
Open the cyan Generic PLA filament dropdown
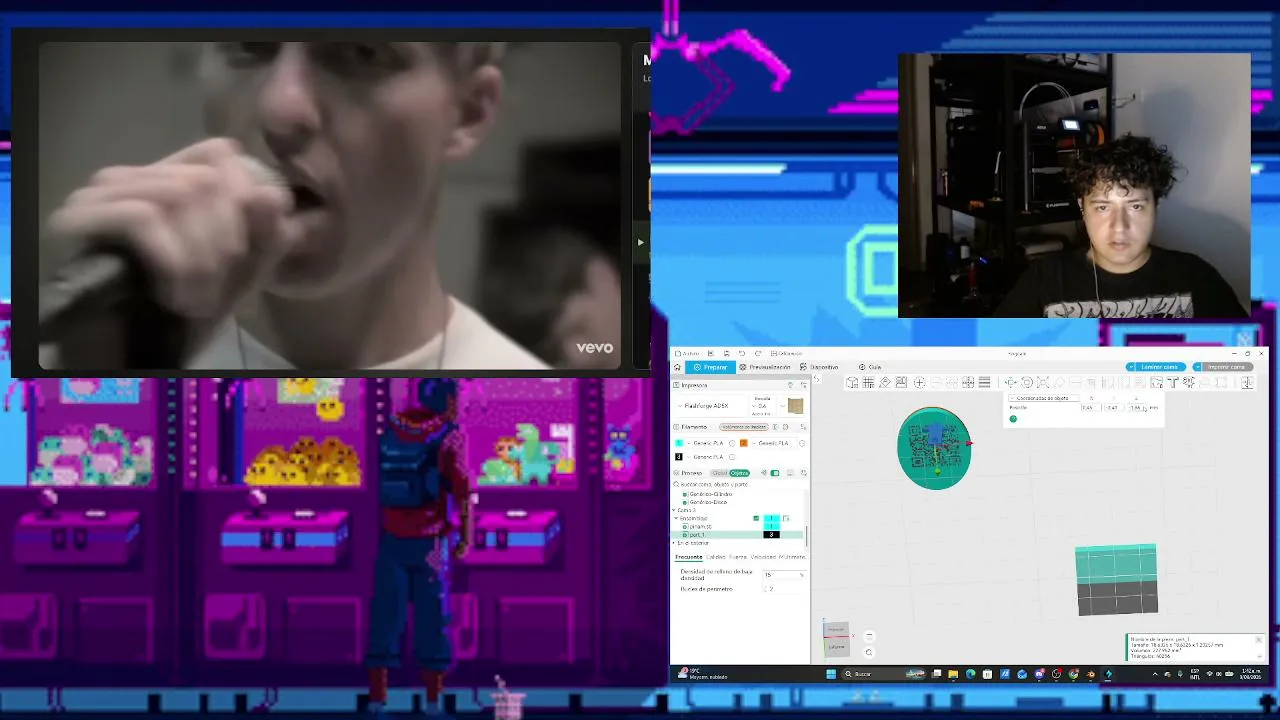704,443
